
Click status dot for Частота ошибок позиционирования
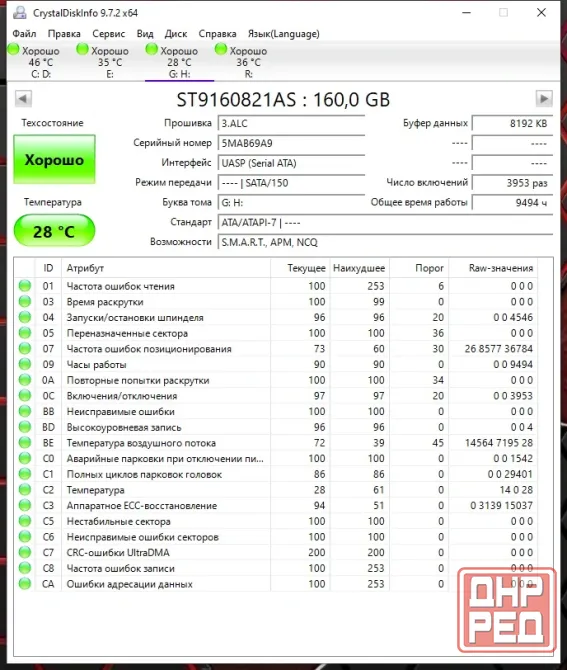(25, 348)
